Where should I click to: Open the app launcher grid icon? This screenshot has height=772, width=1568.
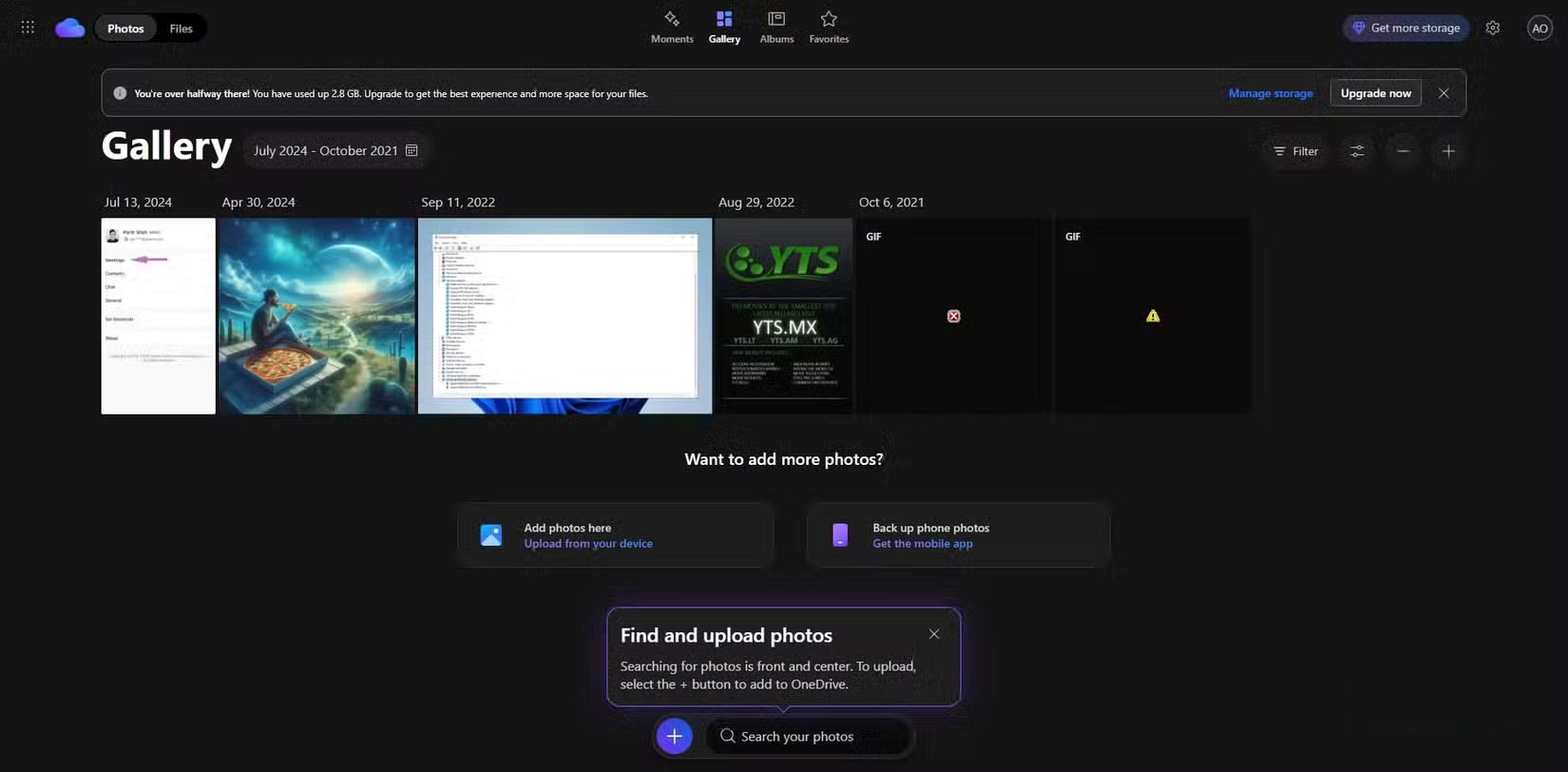coord(28,28)
